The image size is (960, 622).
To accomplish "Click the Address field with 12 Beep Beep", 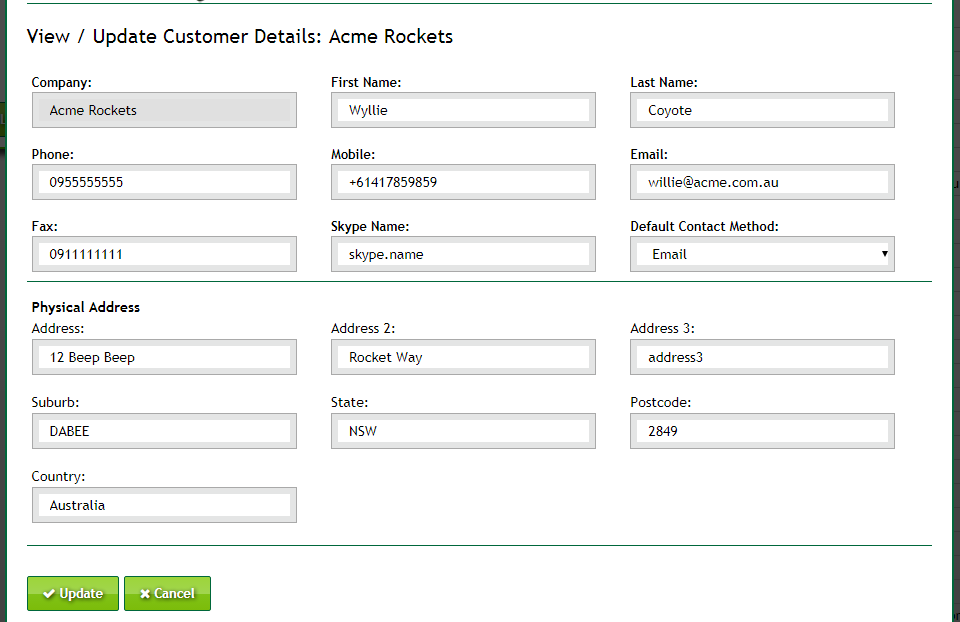I will (164, 357).
